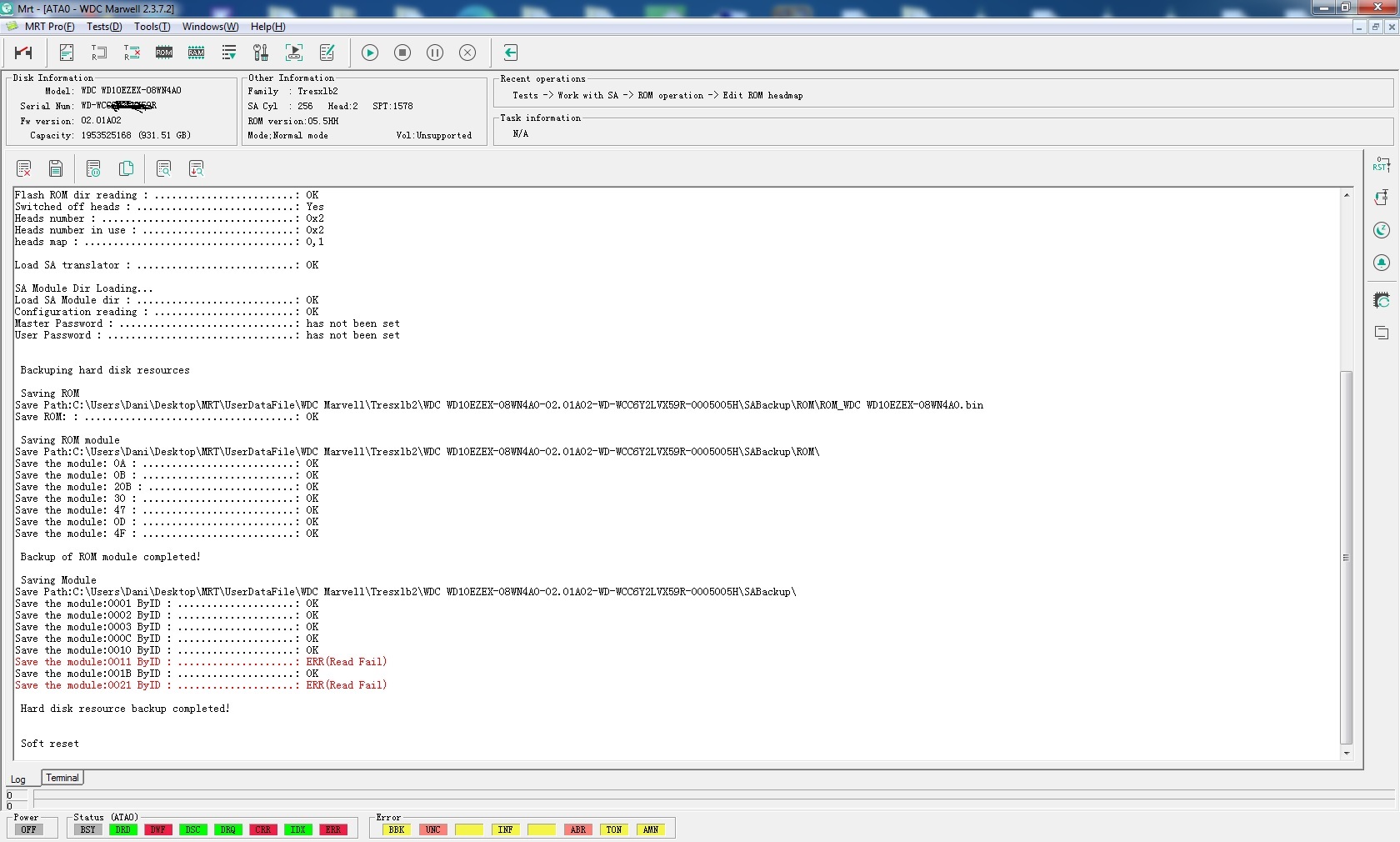Viewport: 1400px width, 842px height.
Task: Click the model value WDC WD10EZEX-08WN4A0
Action: (x=131, y=91)
